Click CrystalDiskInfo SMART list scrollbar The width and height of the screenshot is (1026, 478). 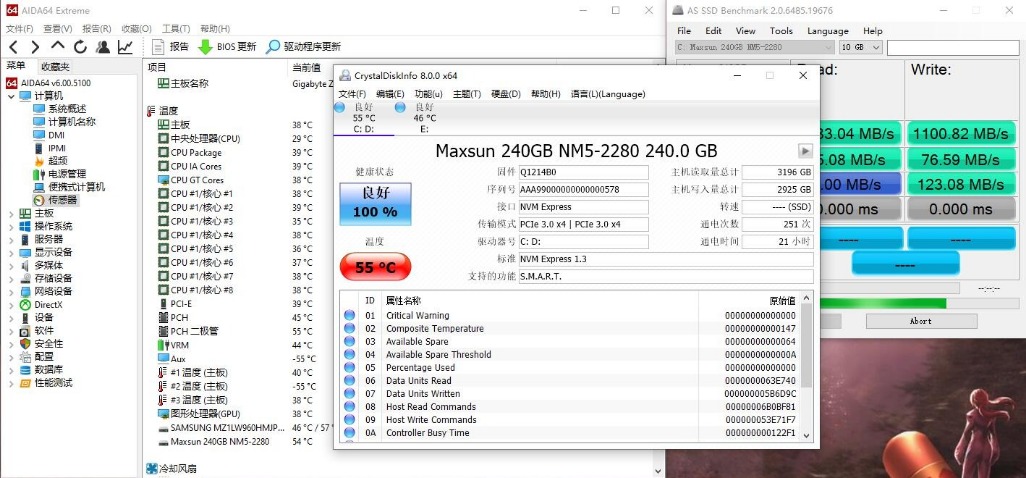point(806,346)
